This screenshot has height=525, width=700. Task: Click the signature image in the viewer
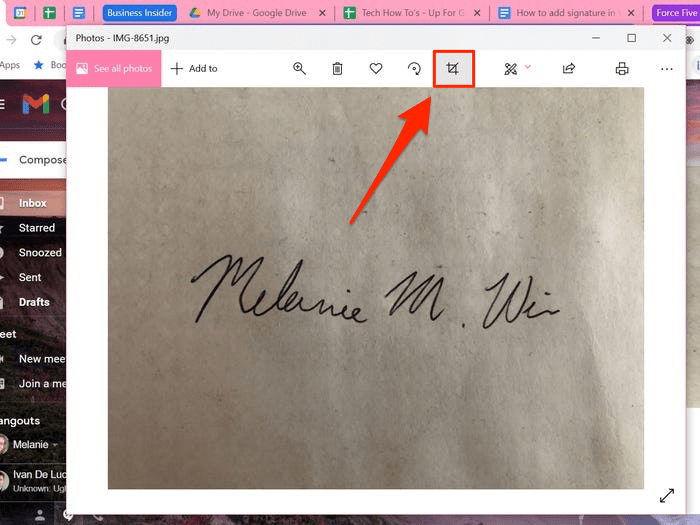(x=376, y=288)
